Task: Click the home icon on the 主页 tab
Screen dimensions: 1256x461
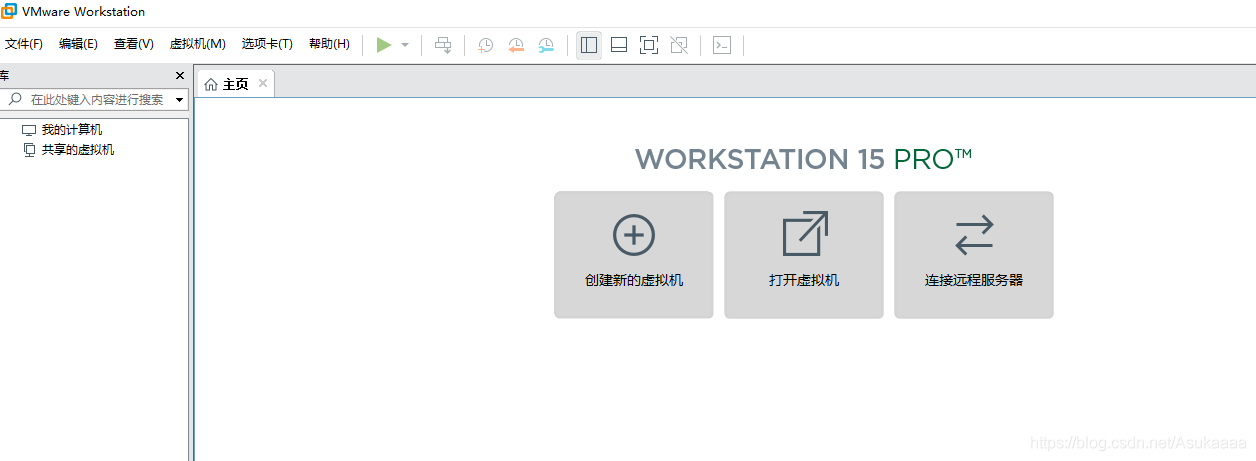Action: [x=211, y=85]
